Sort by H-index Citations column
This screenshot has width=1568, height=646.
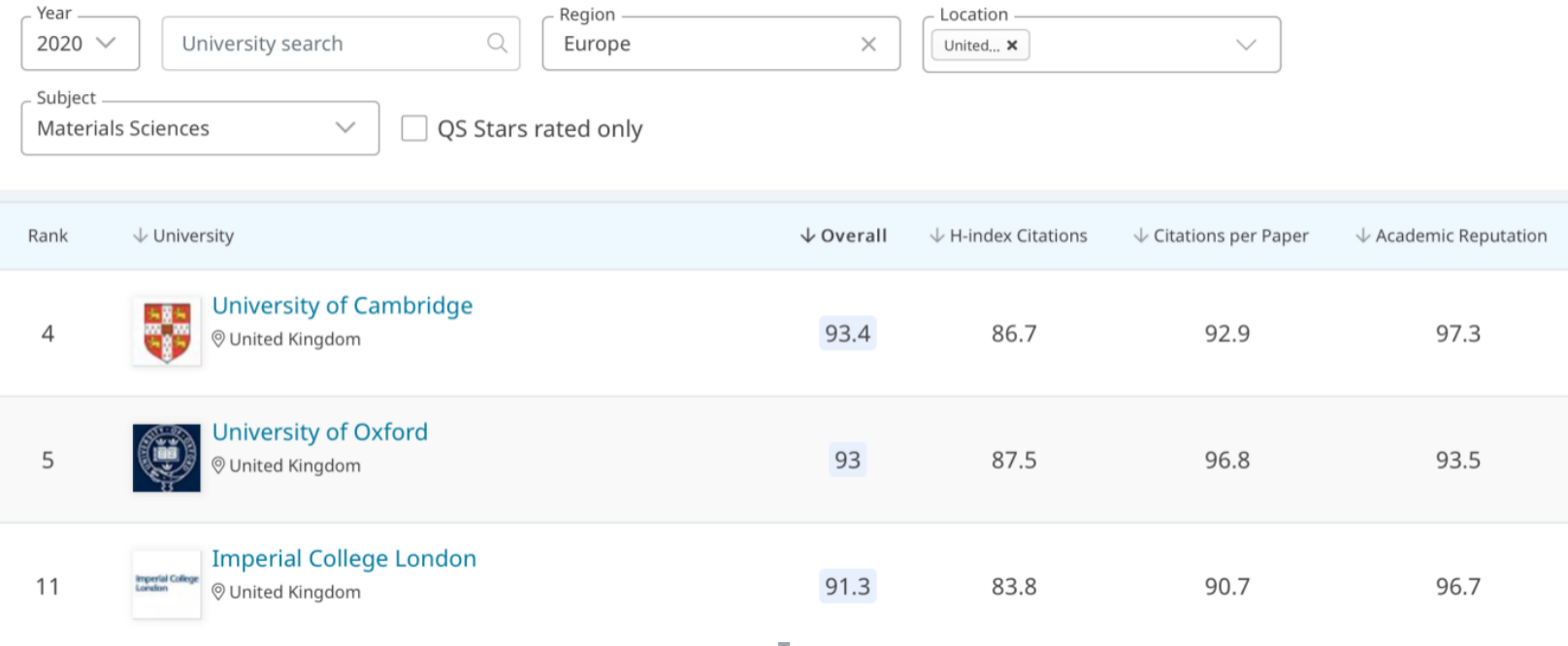pos(1009,236)
